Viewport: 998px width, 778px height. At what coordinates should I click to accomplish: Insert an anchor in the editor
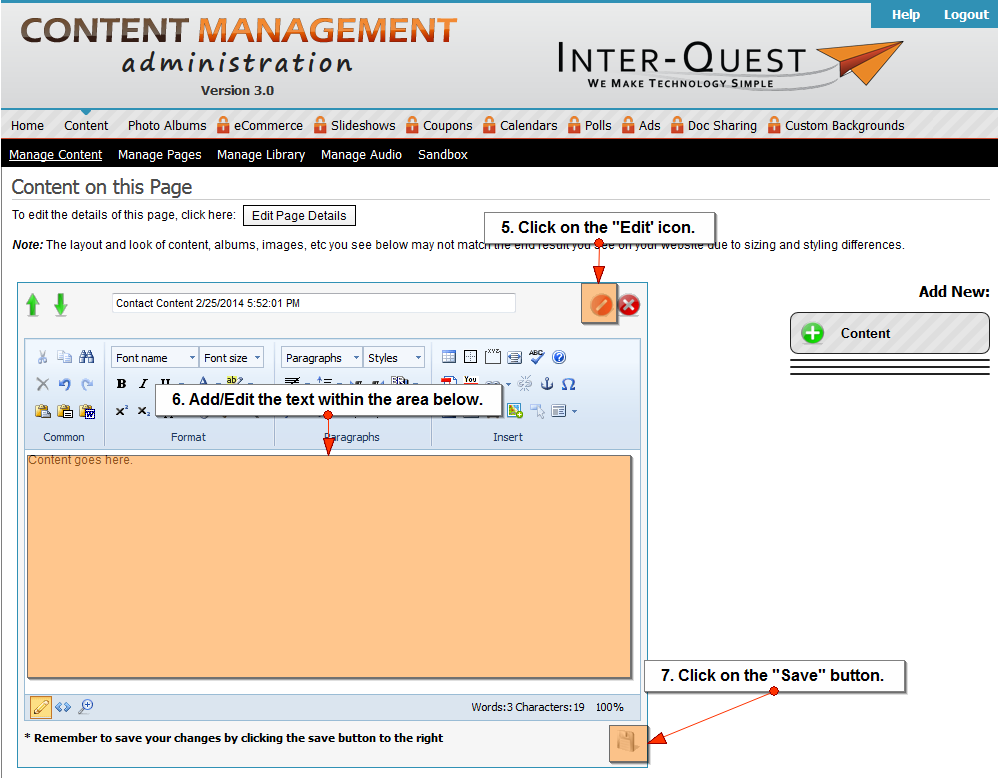point(546,384)
